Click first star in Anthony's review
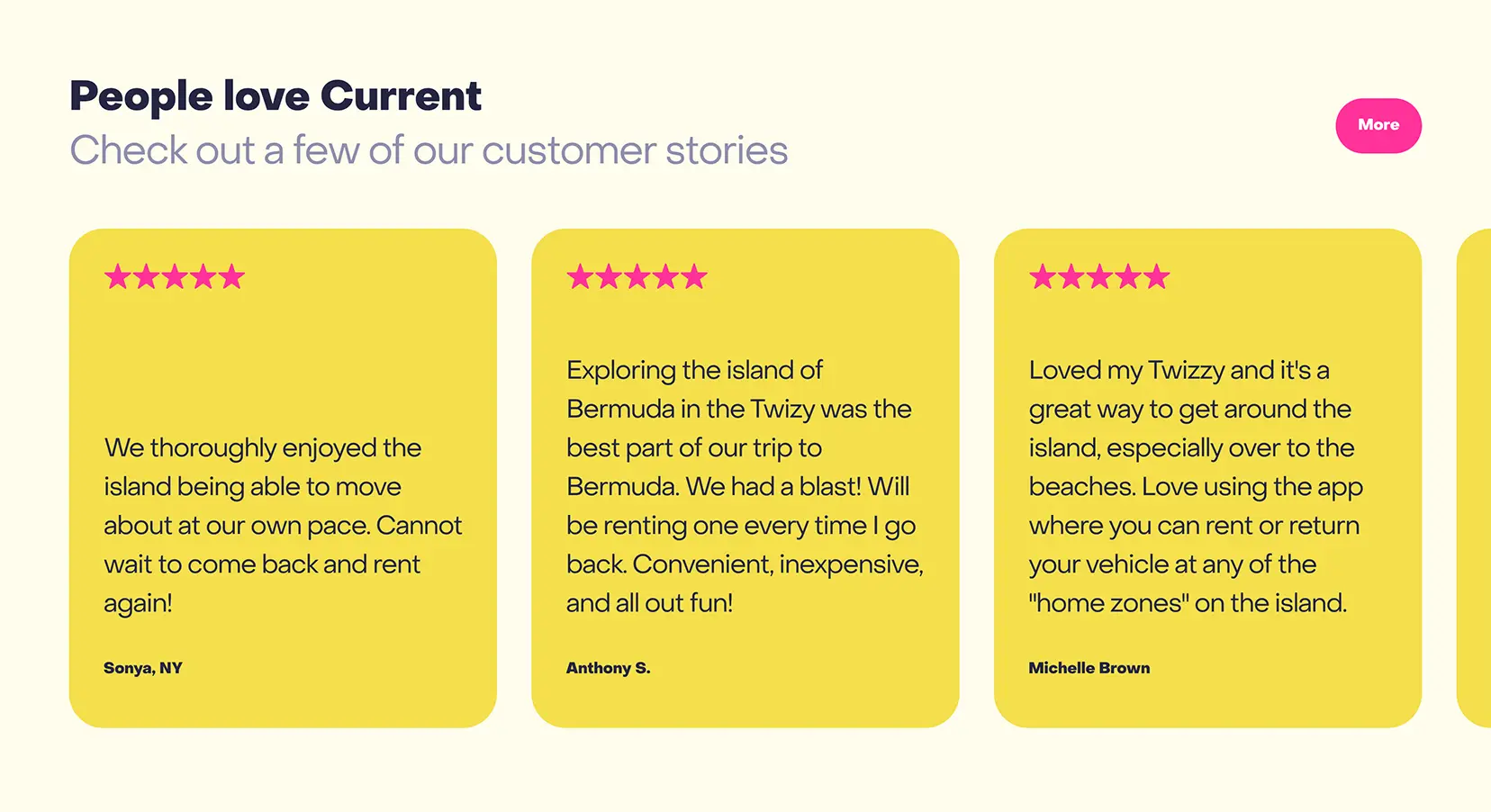 [x=581, y=276]
